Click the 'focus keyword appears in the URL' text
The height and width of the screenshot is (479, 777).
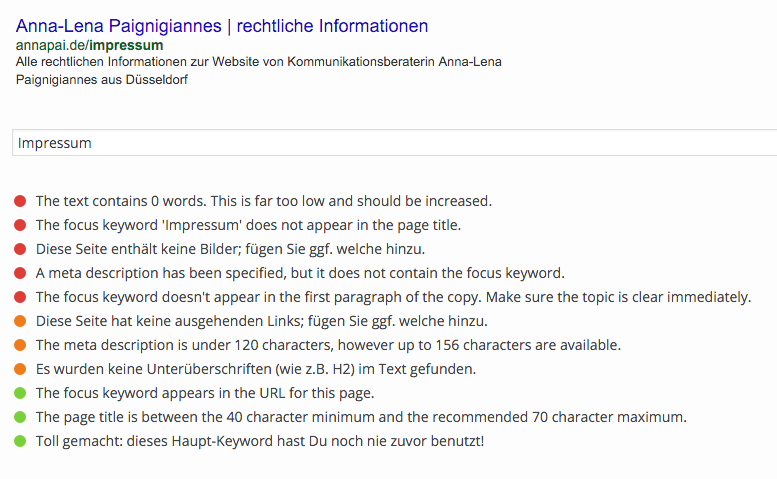pos(205,393)
